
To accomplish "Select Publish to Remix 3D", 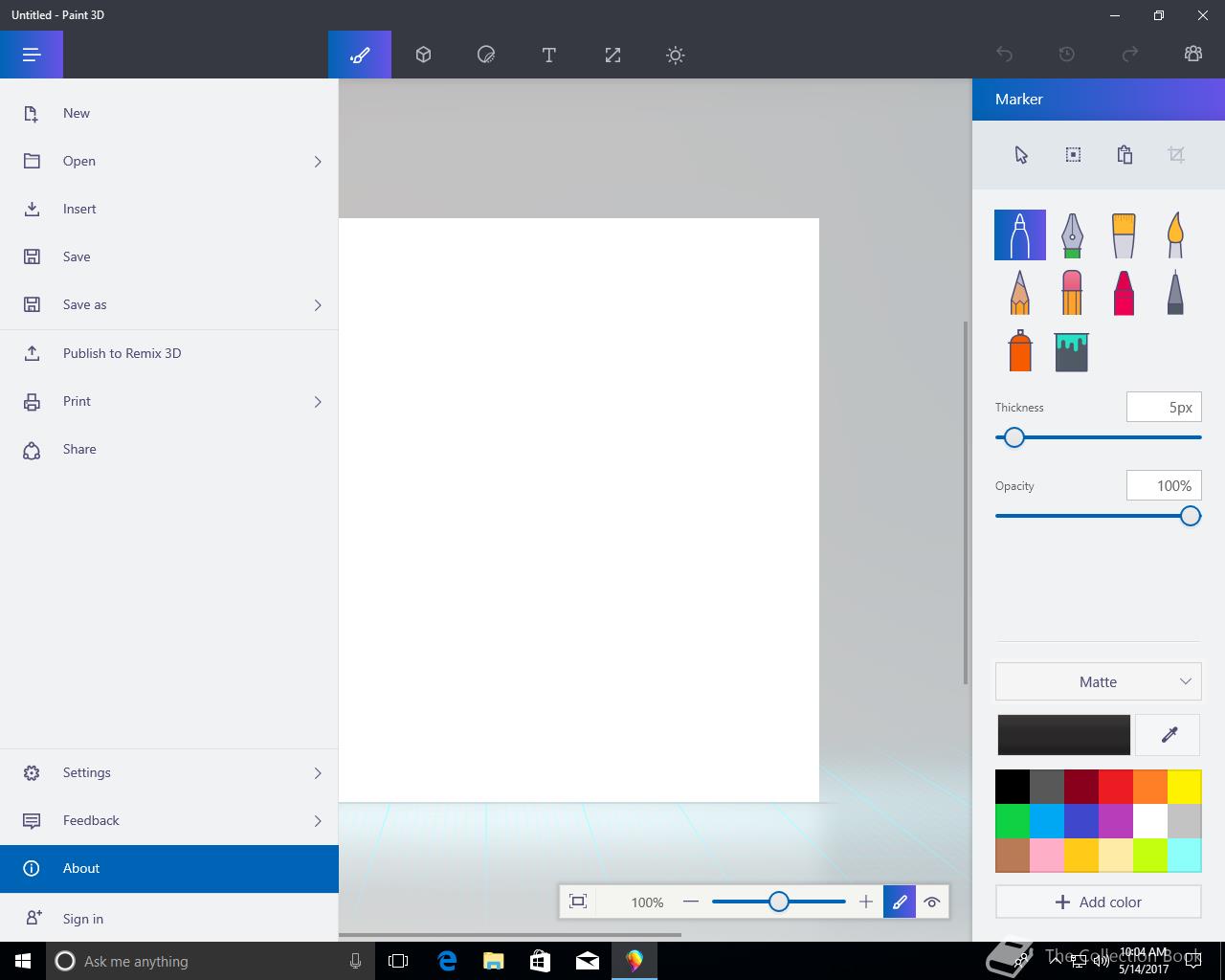I will pos(169,353).
